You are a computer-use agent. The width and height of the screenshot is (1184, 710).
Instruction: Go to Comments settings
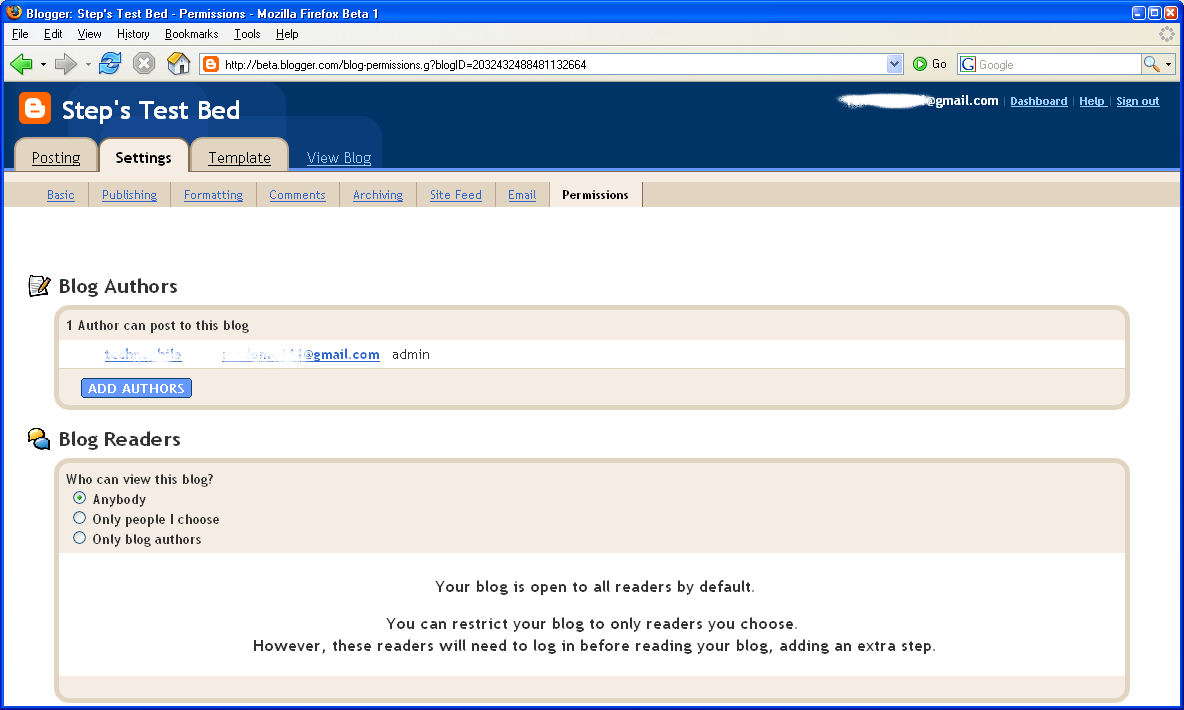click(298, 195)
